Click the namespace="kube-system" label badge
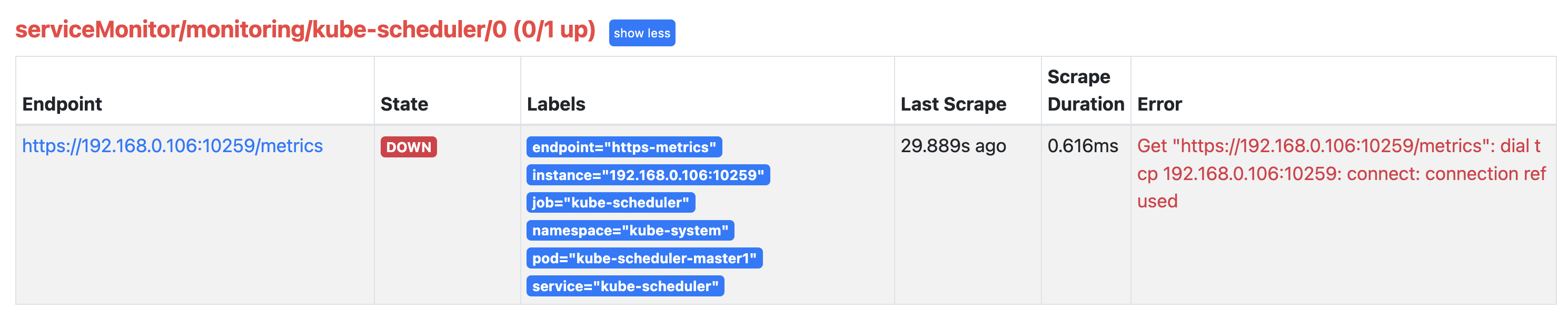Image resolution: width=1568 pixels, height=318 pixels. tap(630, 230)
